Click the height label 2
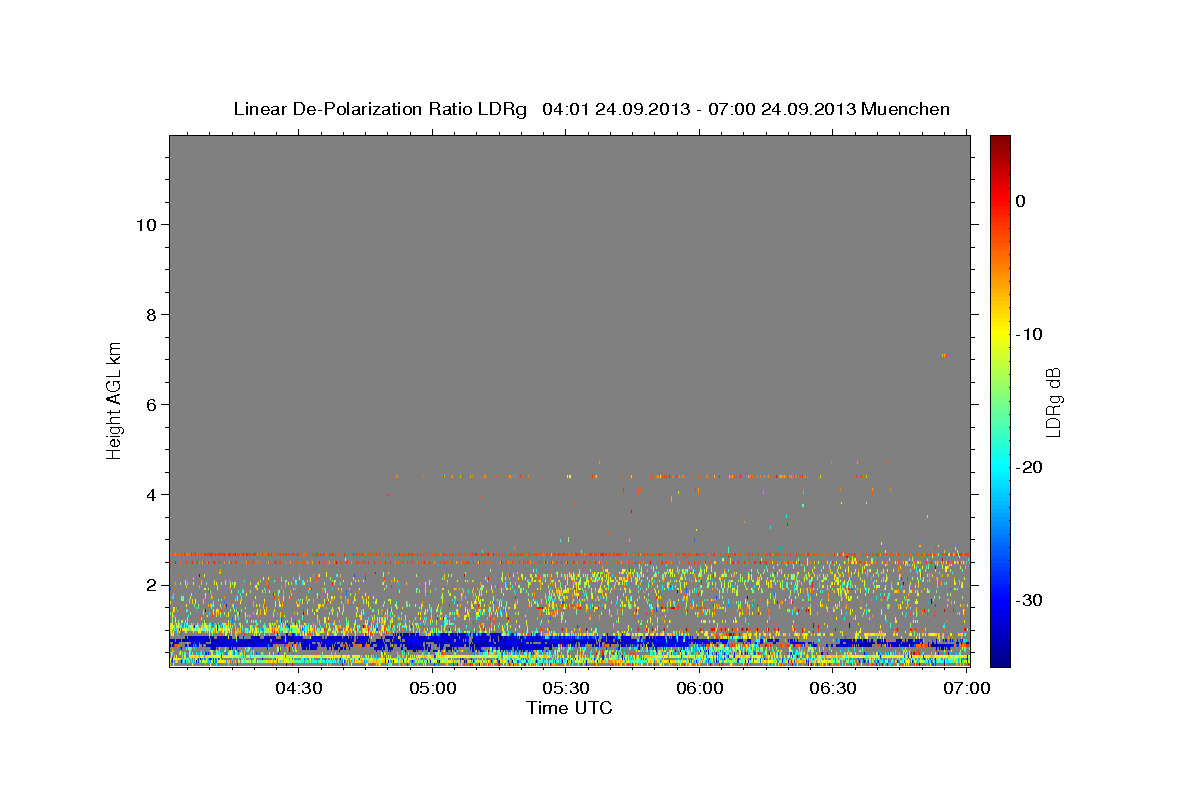This screenshot has height=800, width=1200. (151, 585)
